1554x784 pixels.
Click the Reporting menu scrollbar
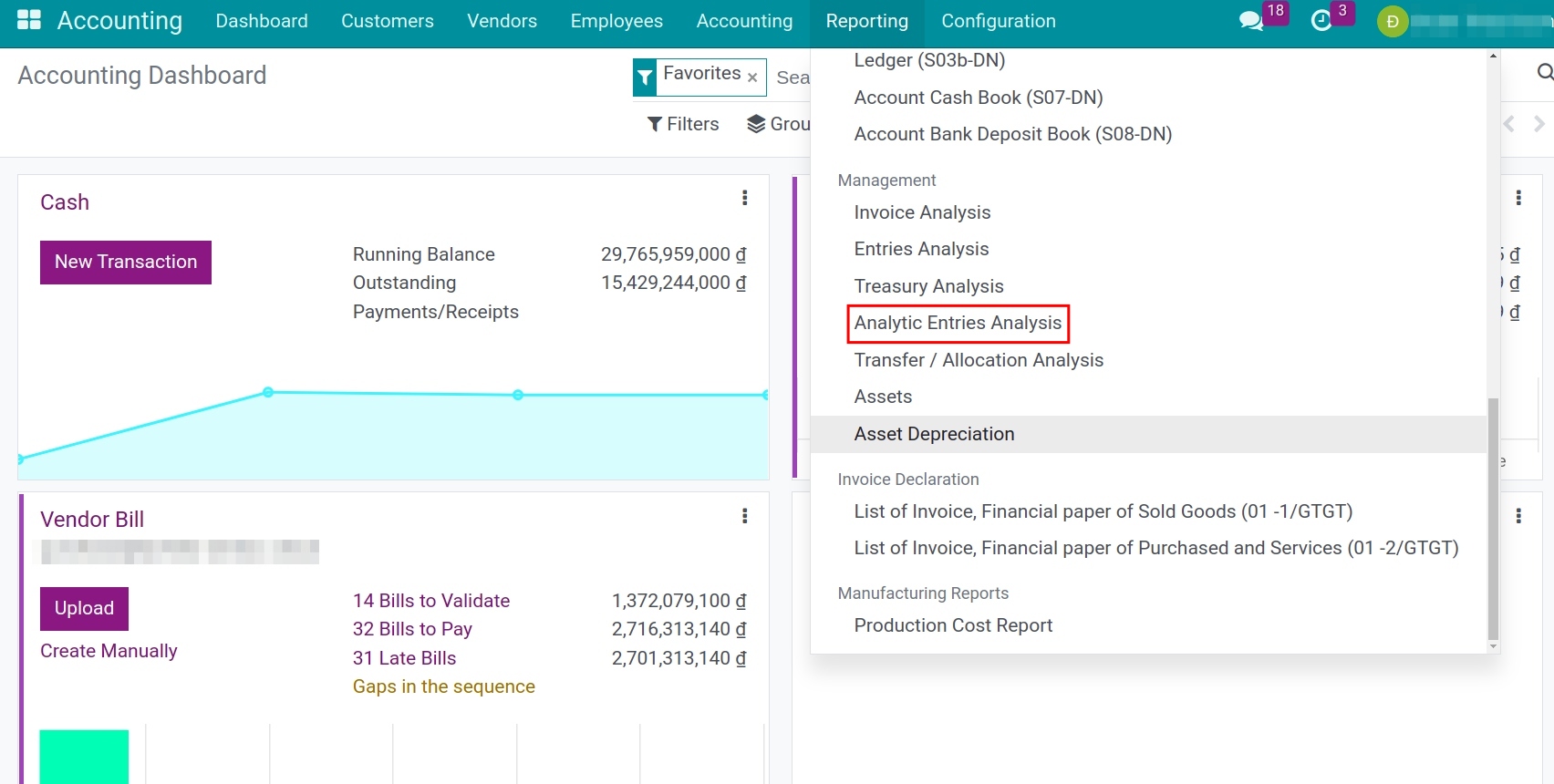tap(1493, 519)
